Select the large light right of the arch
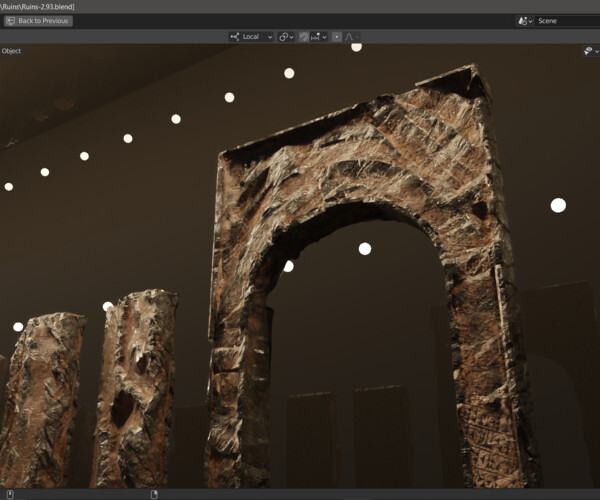 click(x=558, y=205)
